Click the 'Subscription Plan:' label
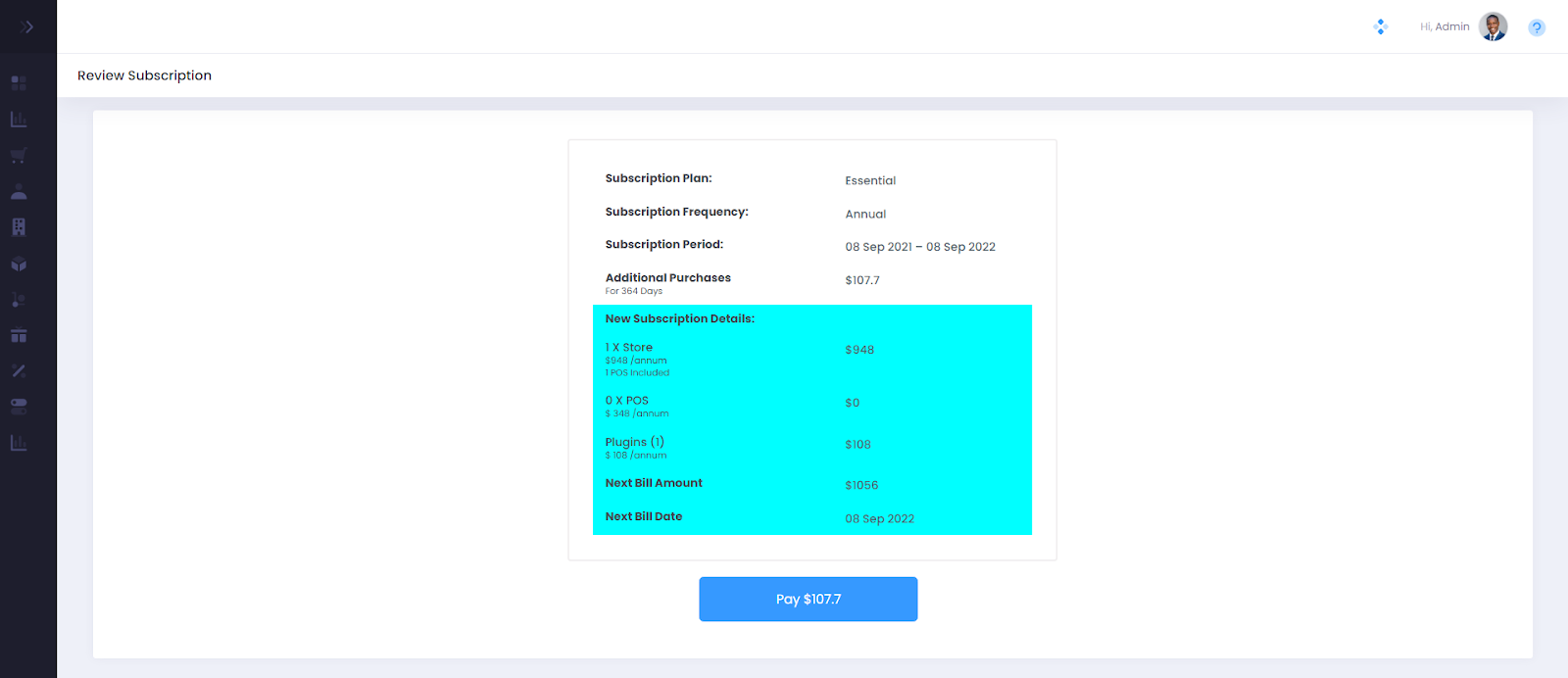Viewport: 1568px width, 678px height. (659, 178)
